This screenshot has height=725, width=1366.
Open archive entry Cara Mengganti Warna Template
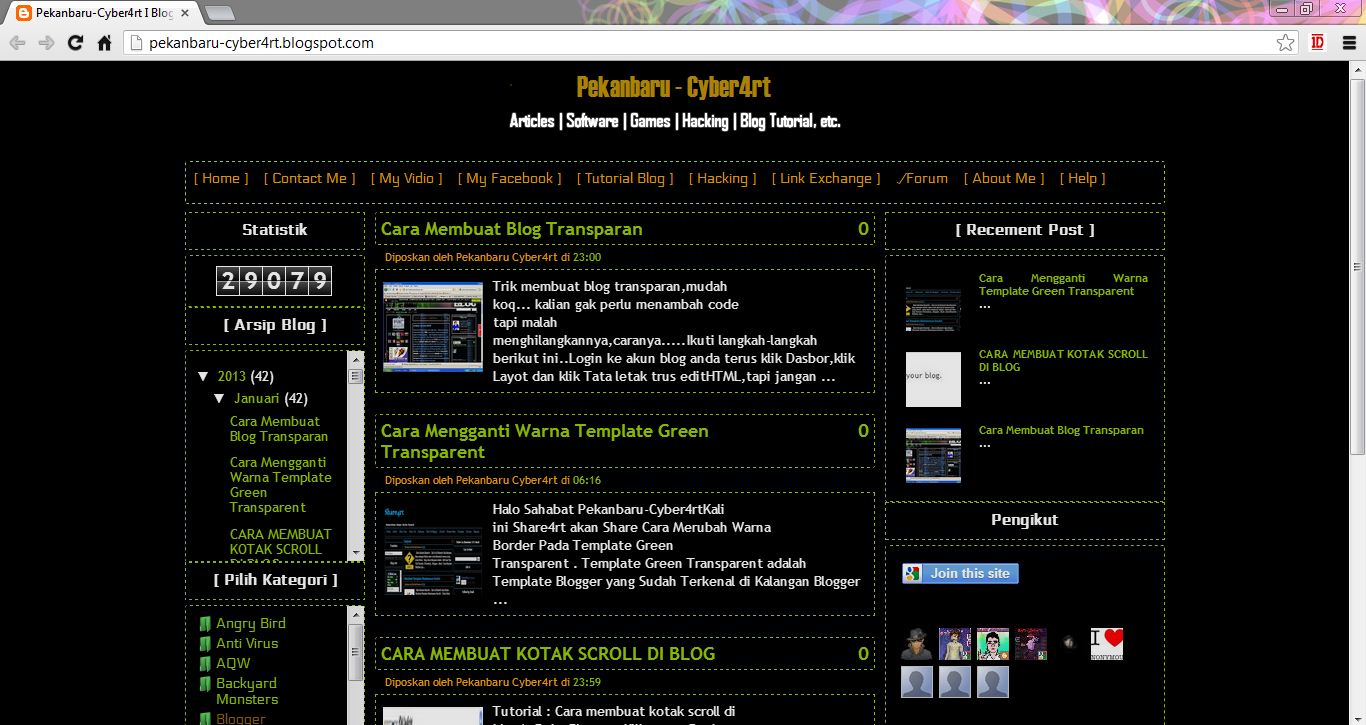280,485
